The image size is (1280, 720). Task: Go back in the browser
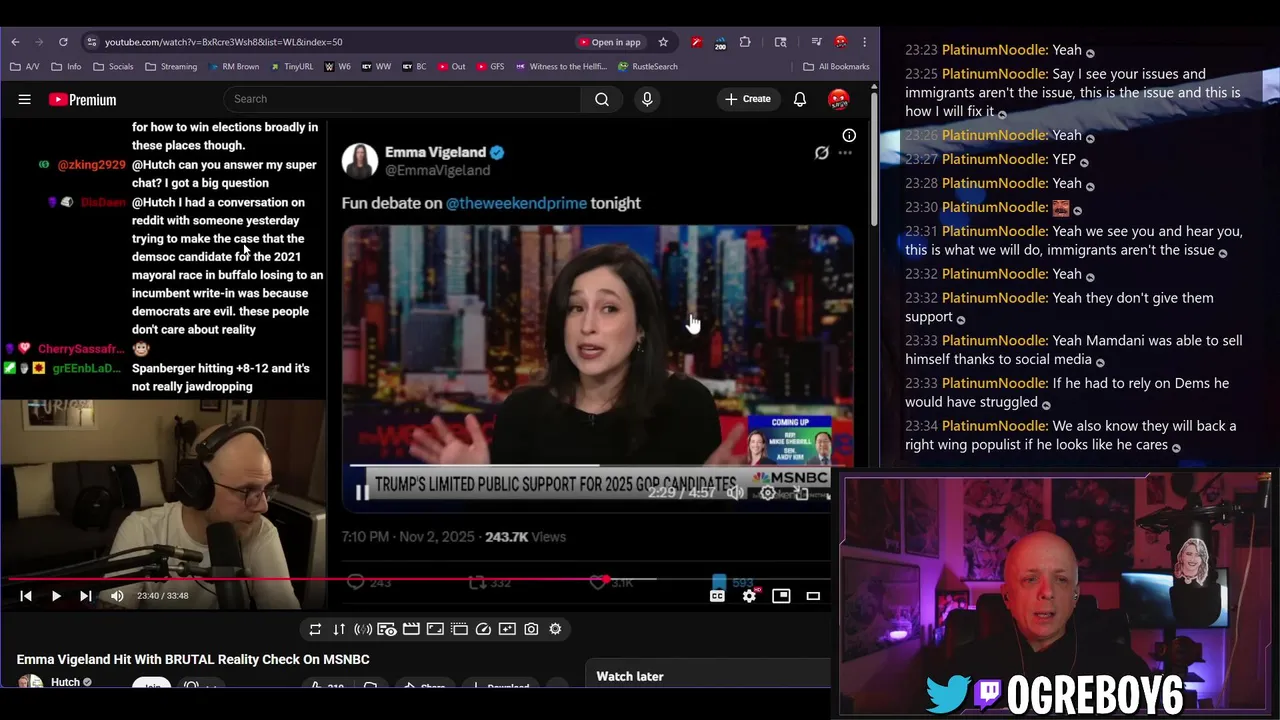[x=15, y=42]
